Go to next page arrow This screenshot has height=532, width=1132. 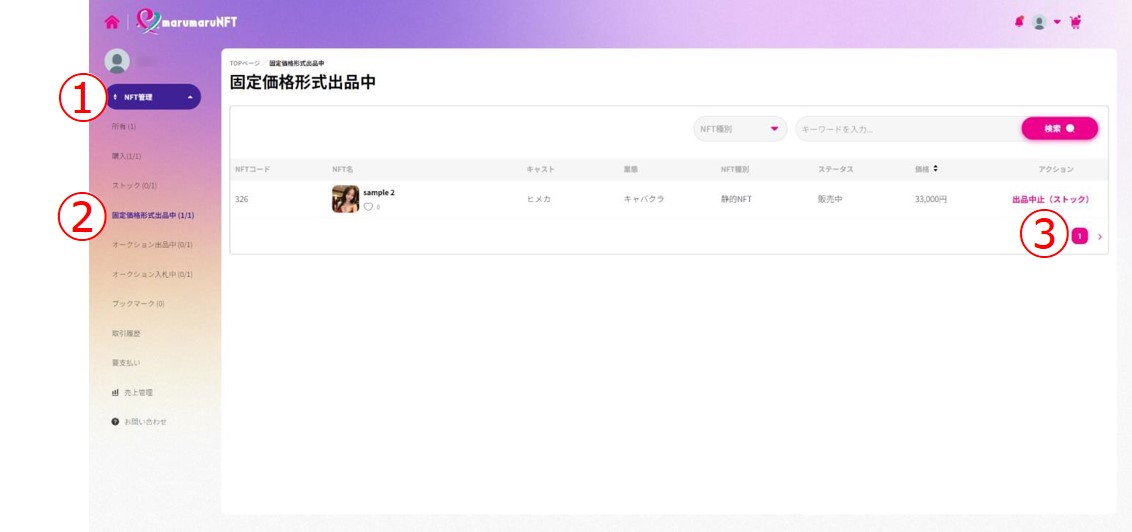tap(1100, 236)
